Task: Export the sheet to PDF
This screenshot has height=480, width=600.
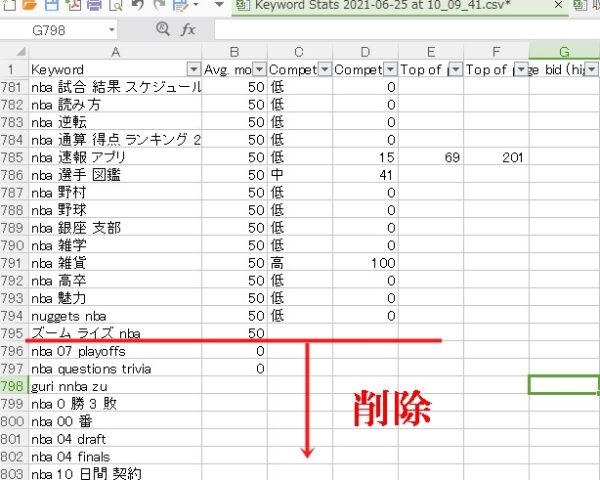Action: [x=73, y=5]
